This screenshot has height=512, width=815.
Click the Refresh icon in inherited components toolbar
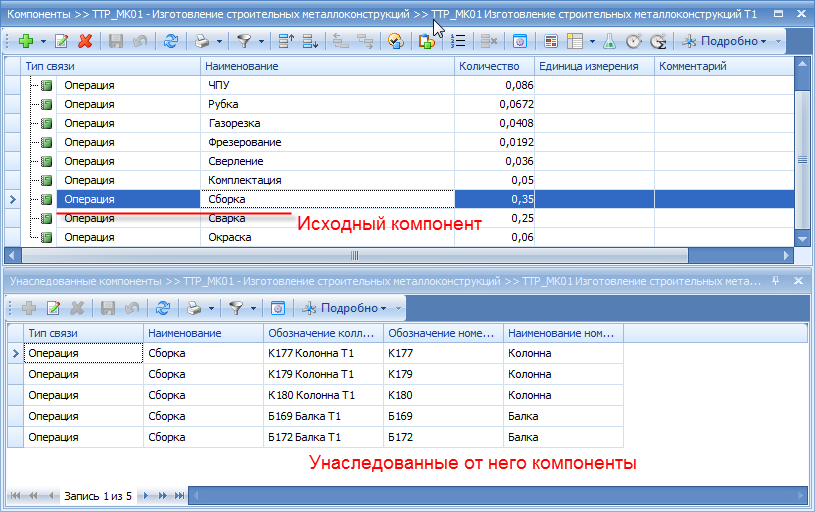point(163,308)
